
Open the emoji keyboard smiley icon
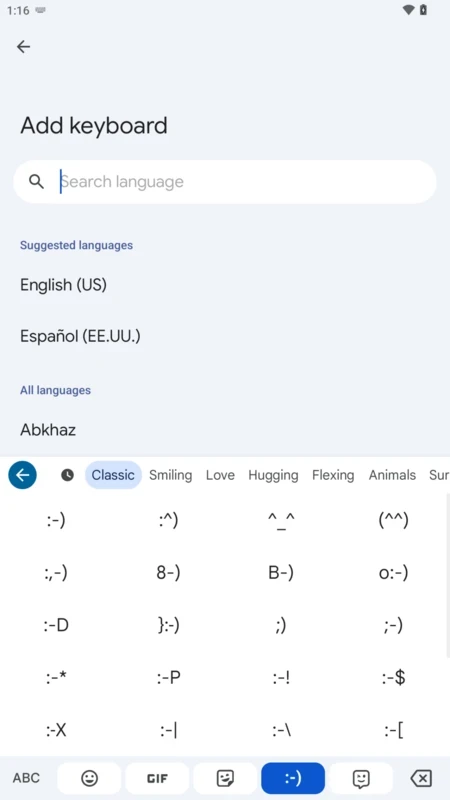pyautogui.click(x=89, y=778)
